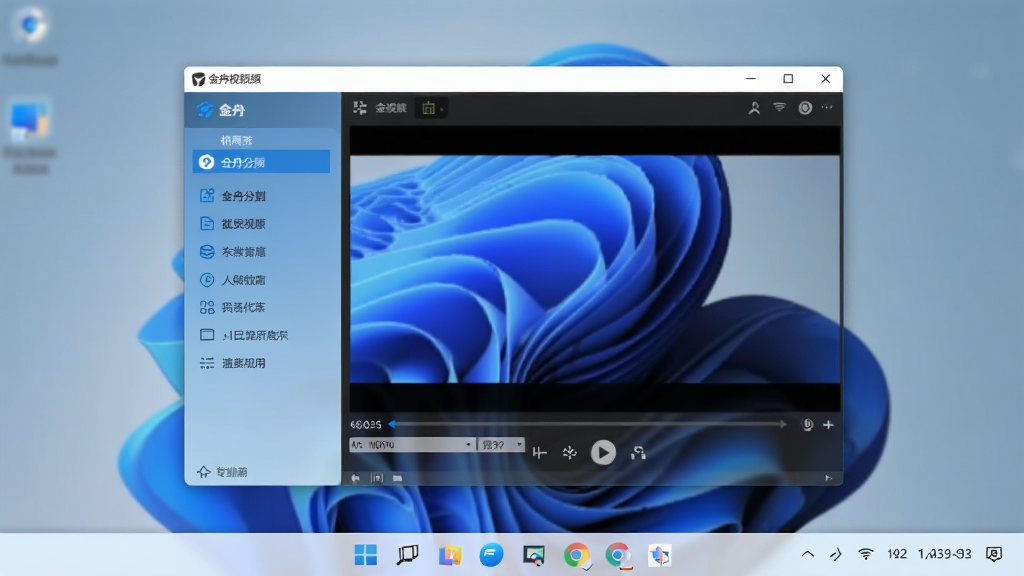1024x576 pixels.
Task: Open the notification icon at the taskbar's end
Action: [x=994, y=554]
